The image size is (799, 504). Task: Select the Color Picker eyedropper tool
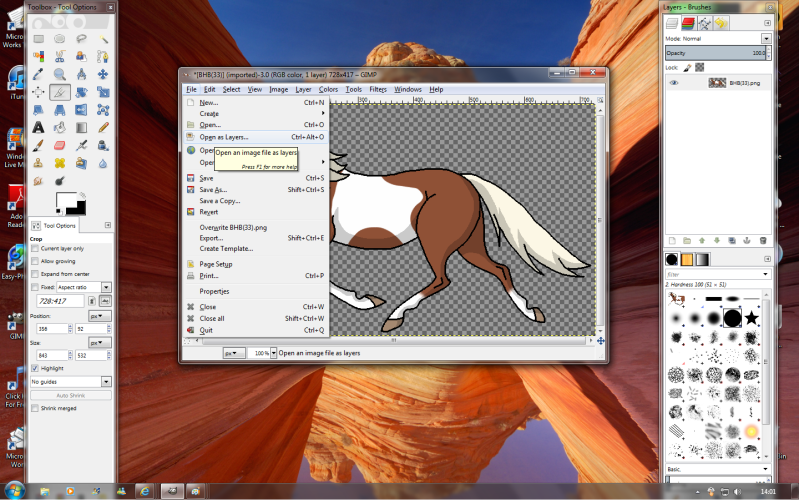coord(38,74)
